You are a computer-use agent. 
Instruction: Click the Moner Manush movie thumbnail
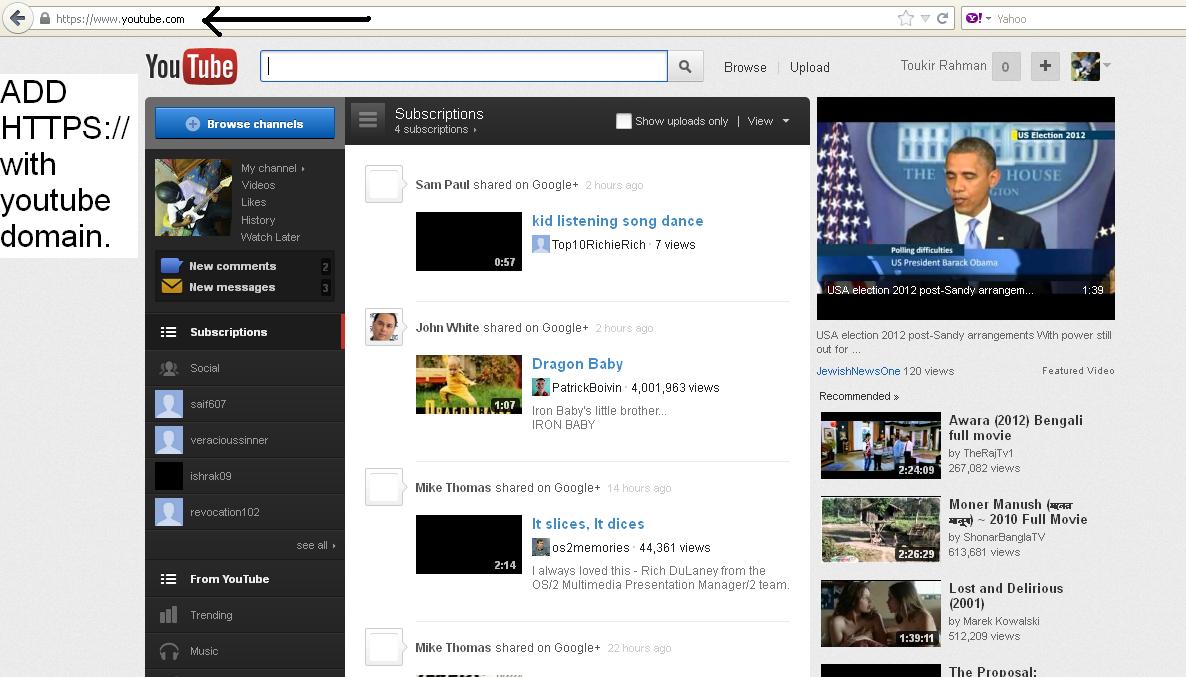point(880,529)
